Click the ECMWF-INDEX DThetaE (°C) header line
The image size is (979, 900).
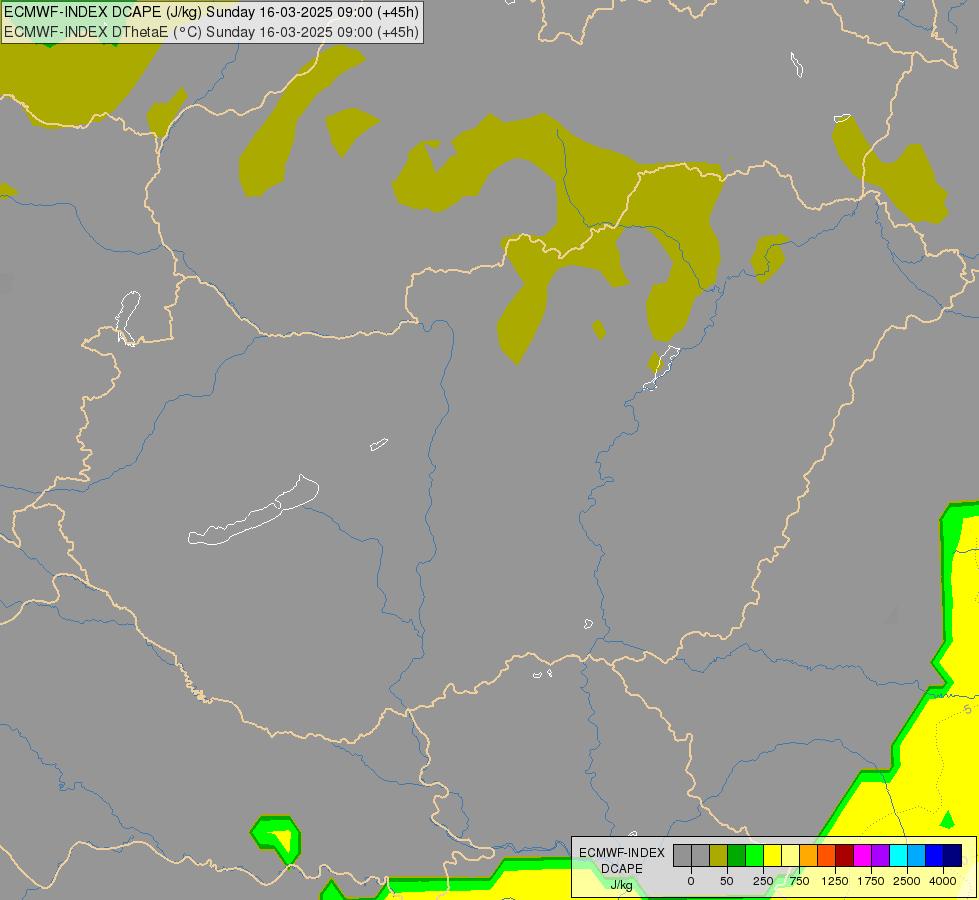click(x=212, y=32)
